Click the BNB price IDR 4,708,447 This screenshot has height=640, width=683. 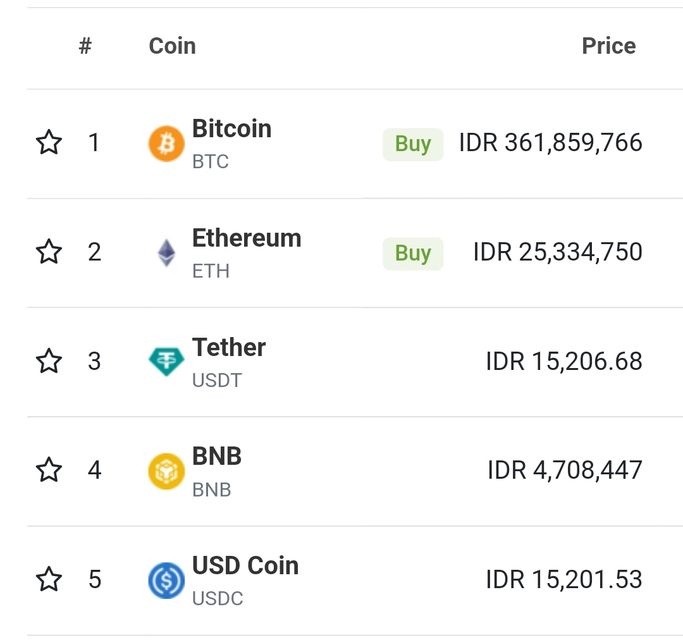tap(565, 470)
